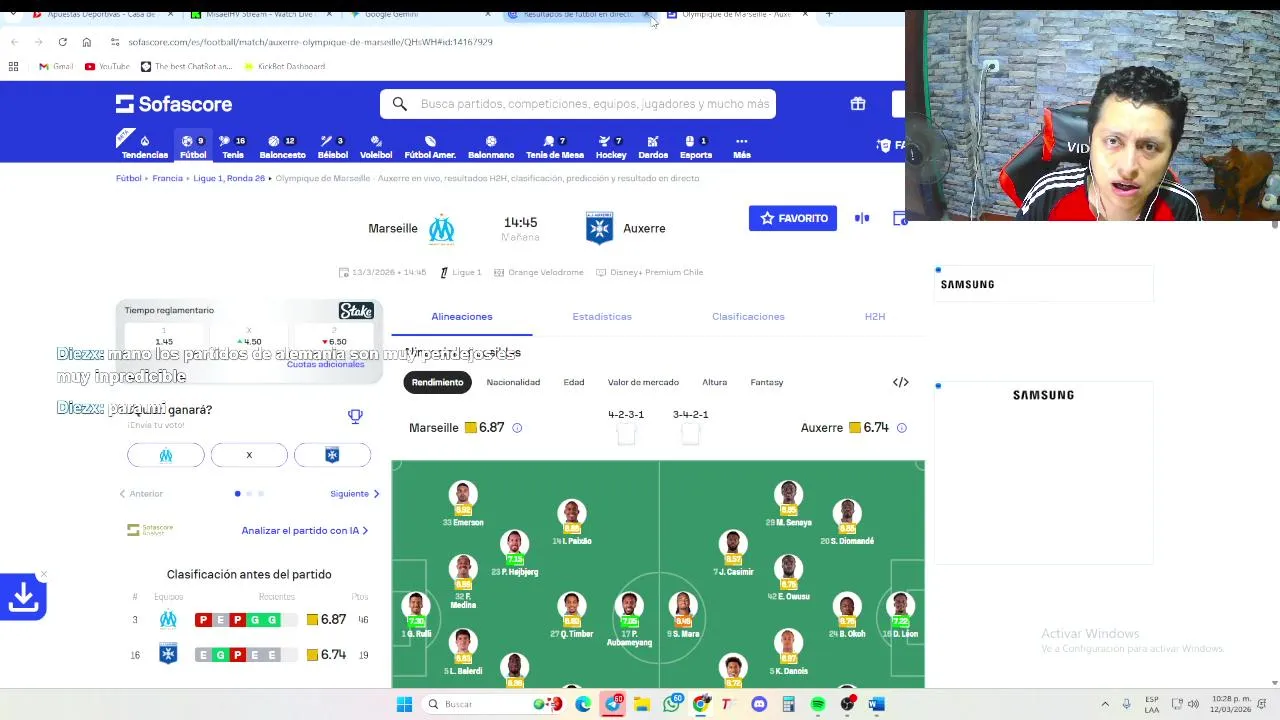The height and width of the screenshot is (720, 1280).
Task: Vote for Auxerre to win
Action: (332, 455)
